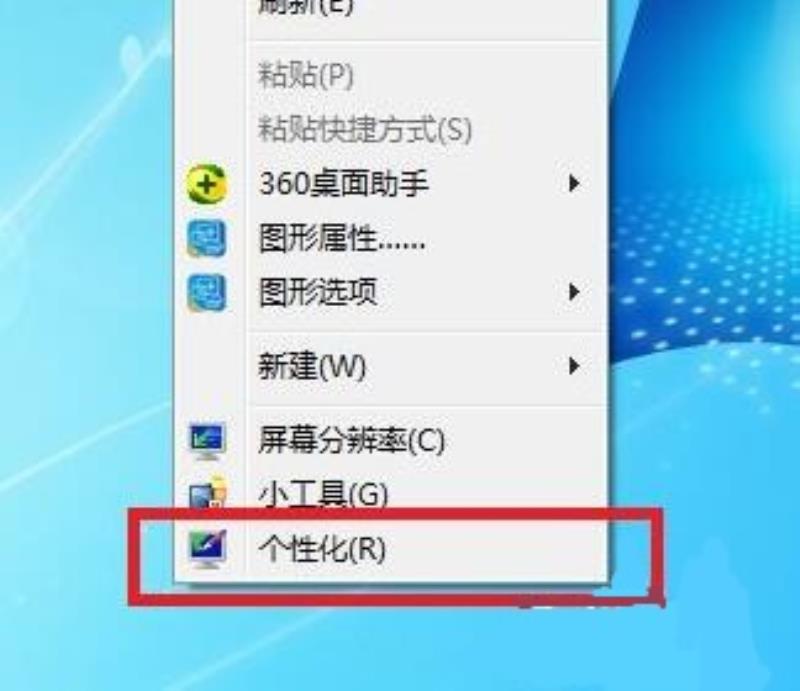800x691 pixels.
Task: Expand the 图形选项 submenu arrow
Action: 574,292
